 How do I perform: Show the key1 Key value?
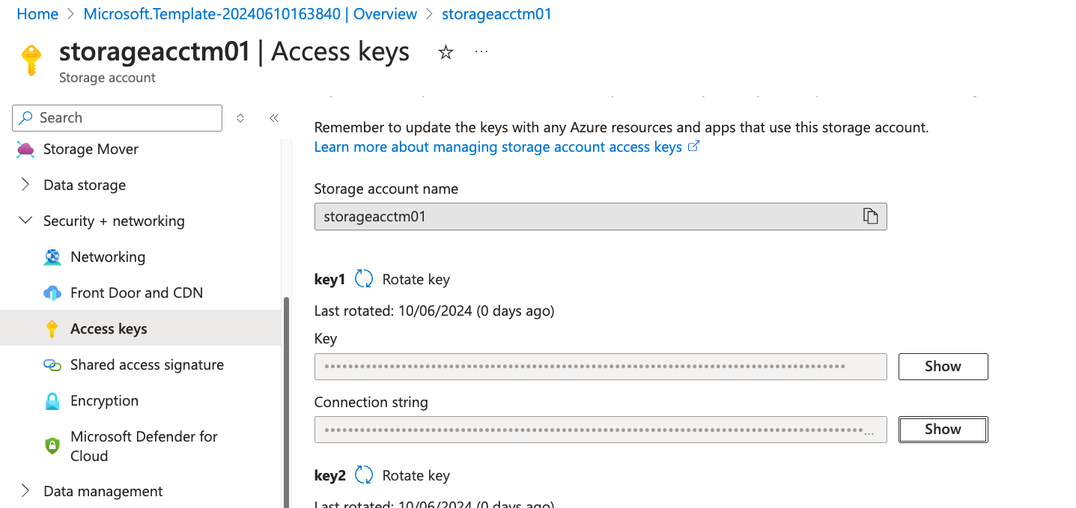pos(942,366)
